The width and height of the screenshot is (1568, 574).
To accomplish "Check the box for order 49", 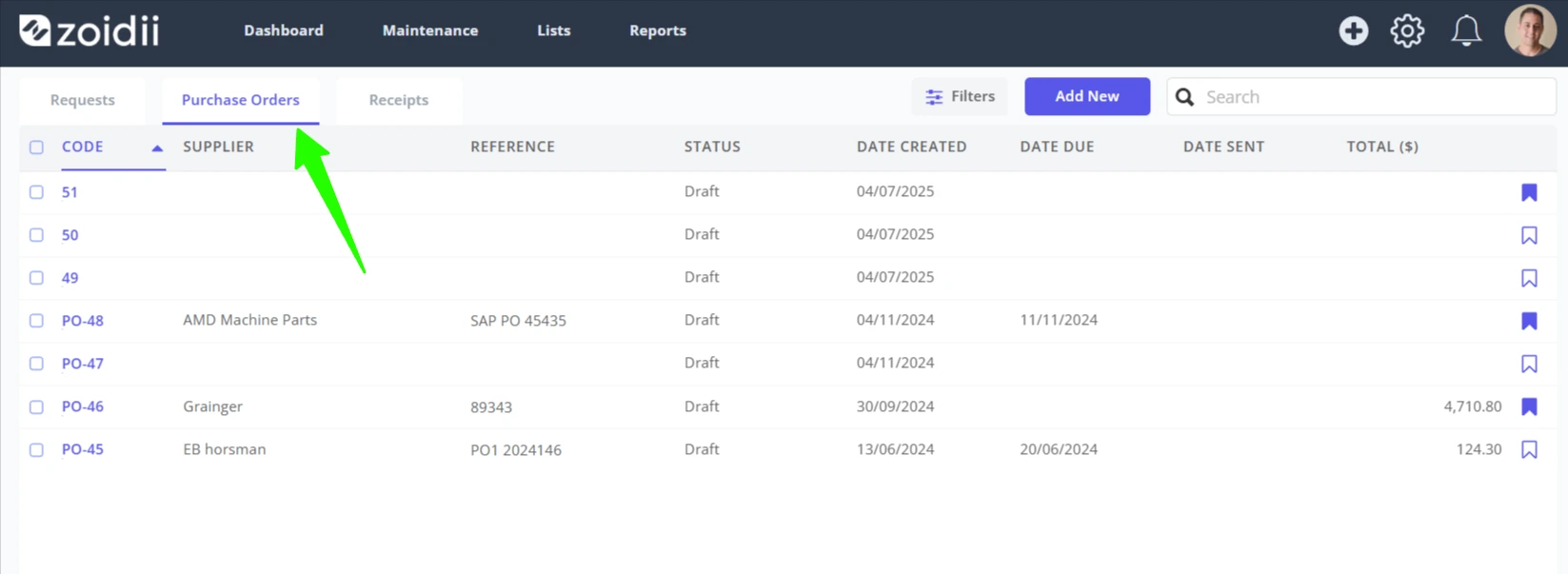I will 36,278.
